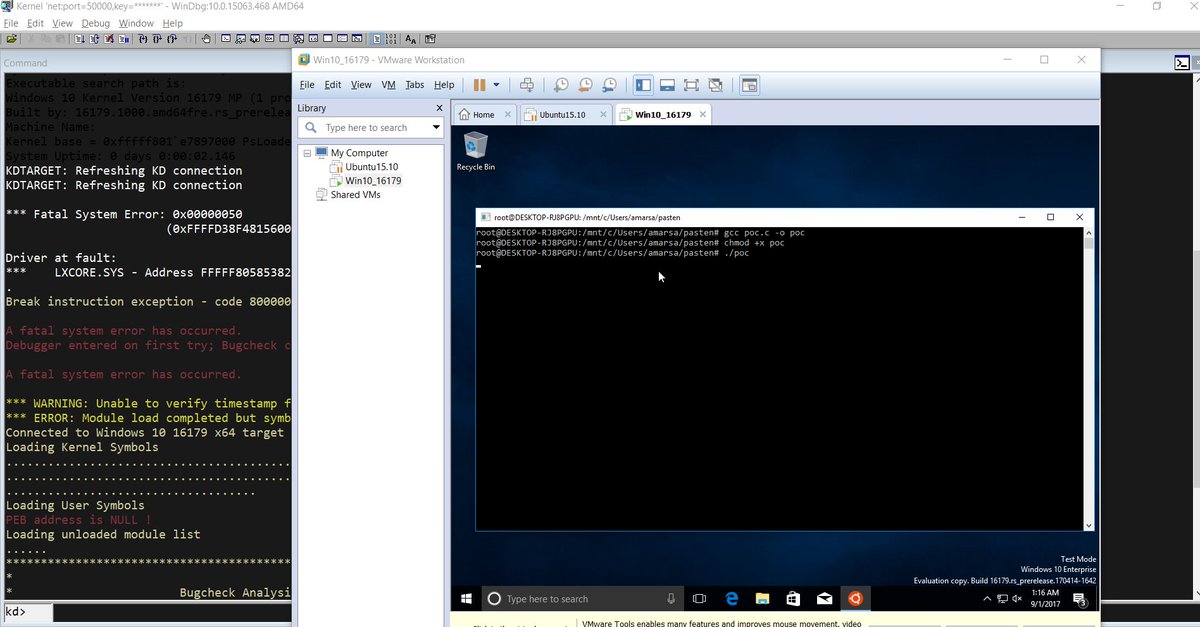1200x627 pixels.
Task: Click the WinDbg open source file icon
Action: [x=11, y=39]
